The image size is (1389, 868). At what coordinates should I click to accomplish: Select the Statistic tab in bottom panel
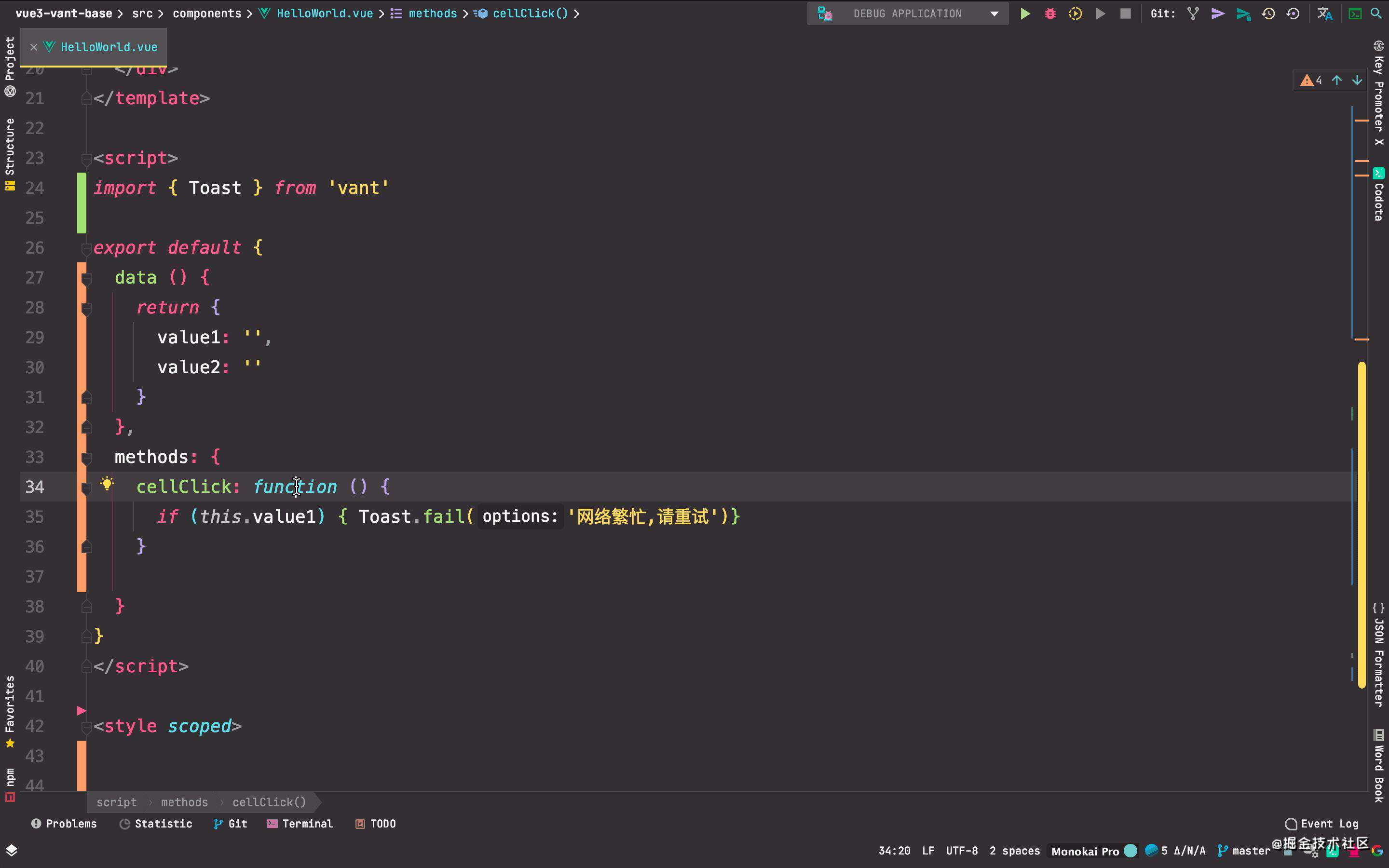pyautogui.click(x=155, y=824)
